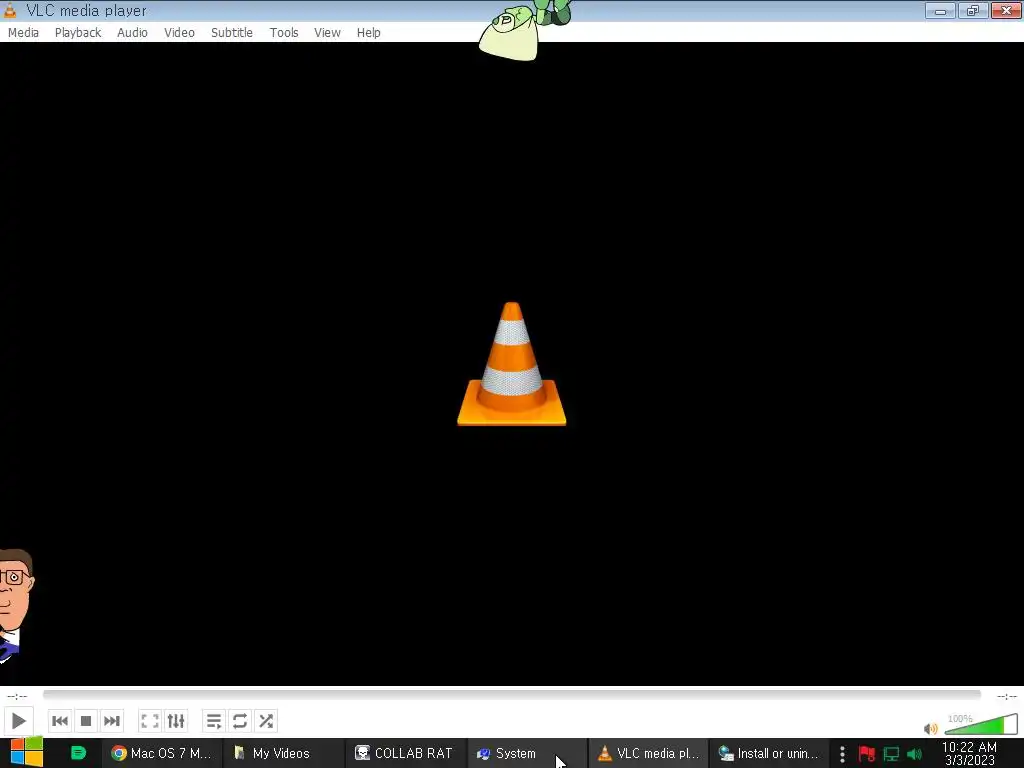Skip to next media track

click(112, 721)
